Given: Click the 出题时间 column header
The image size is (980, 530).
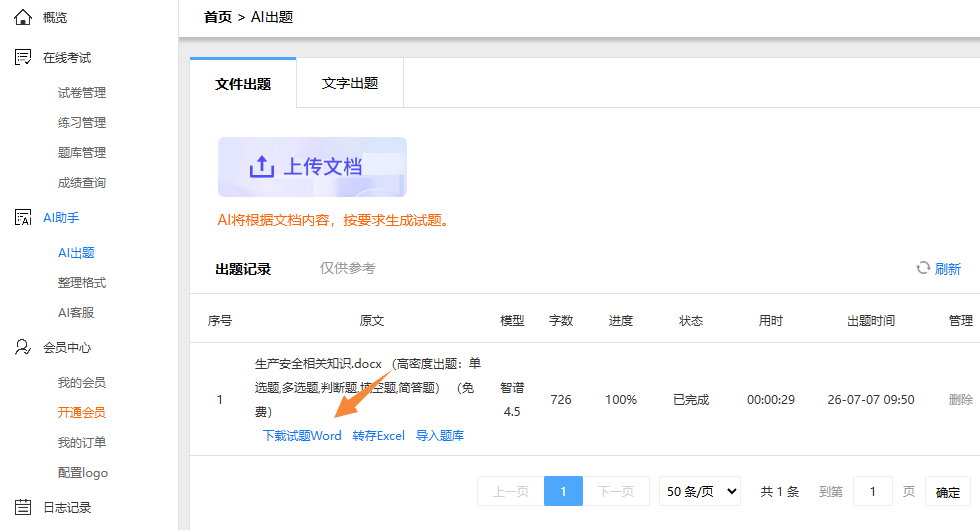Looking at the screenshot, I should click(871, 321).
